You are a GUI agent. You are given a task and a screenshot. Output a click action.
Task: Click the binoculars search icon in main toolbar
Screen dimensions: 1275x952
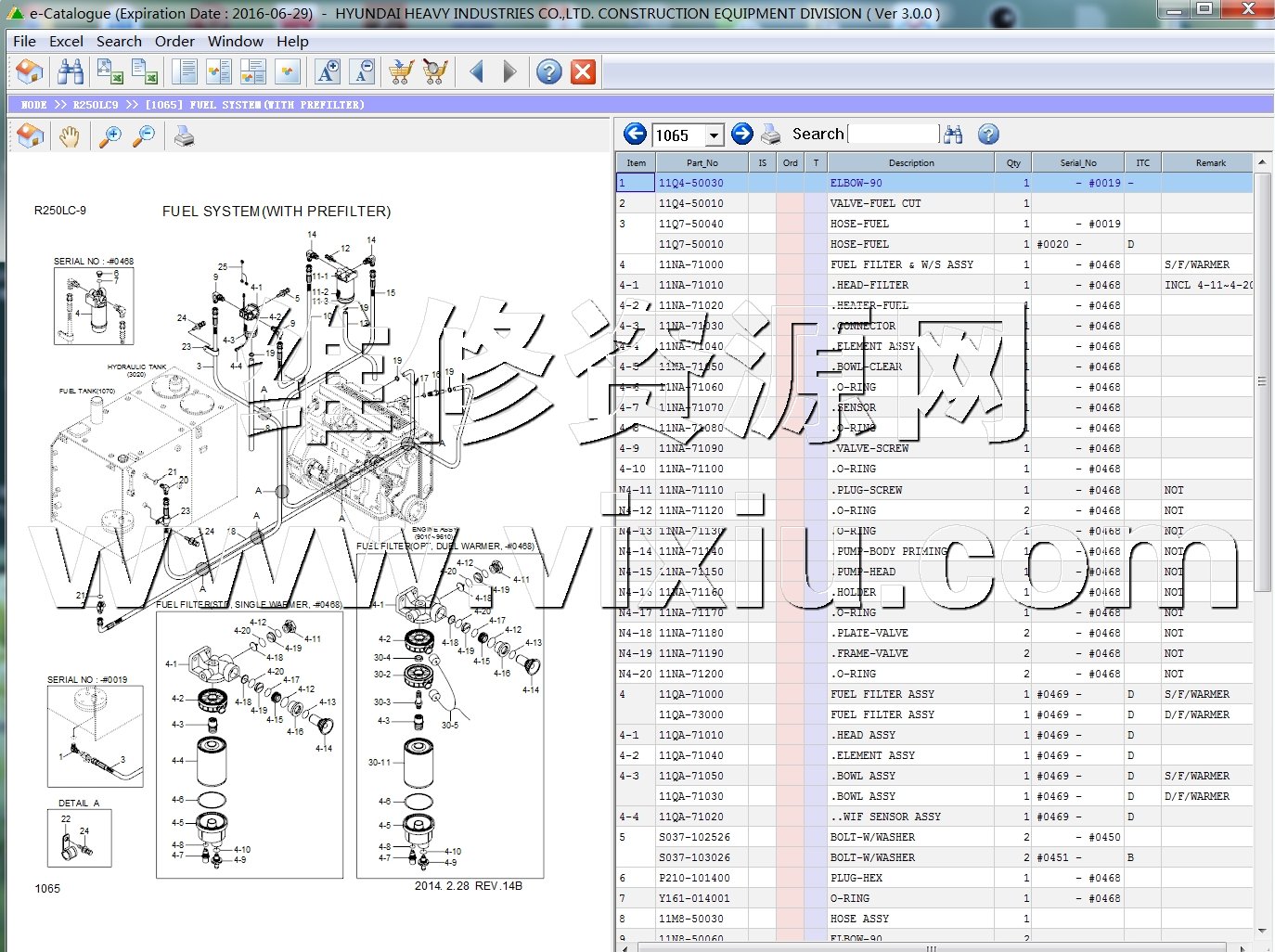(71, 71)
